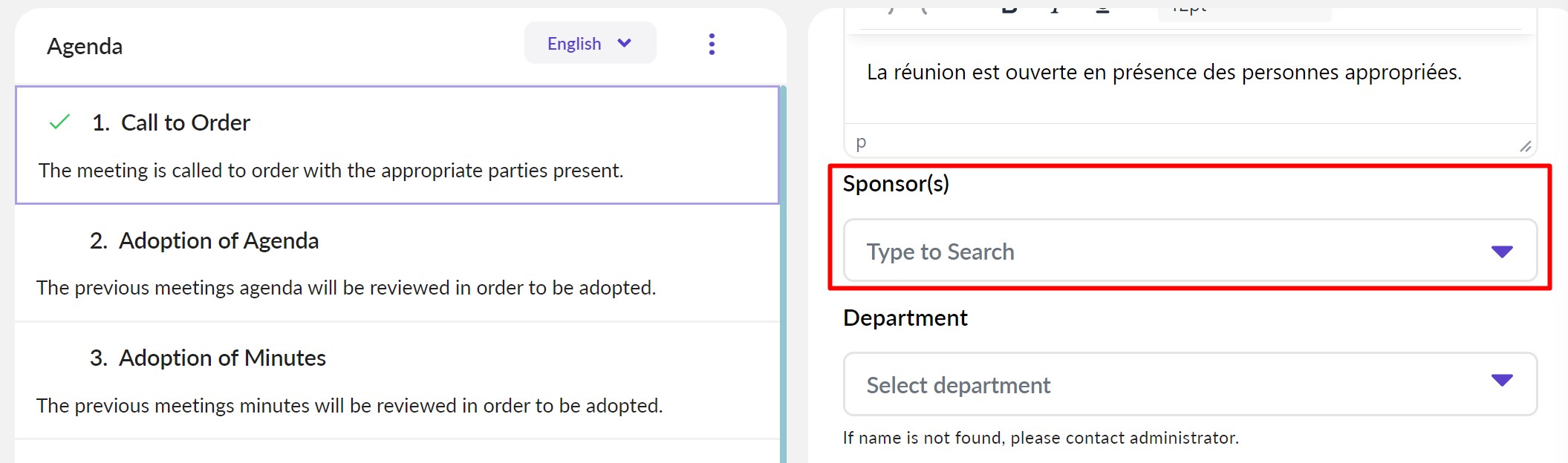Click the editor resize handle corner
The width and height of the screenshot is (1568, 463).
[1525, 146]
